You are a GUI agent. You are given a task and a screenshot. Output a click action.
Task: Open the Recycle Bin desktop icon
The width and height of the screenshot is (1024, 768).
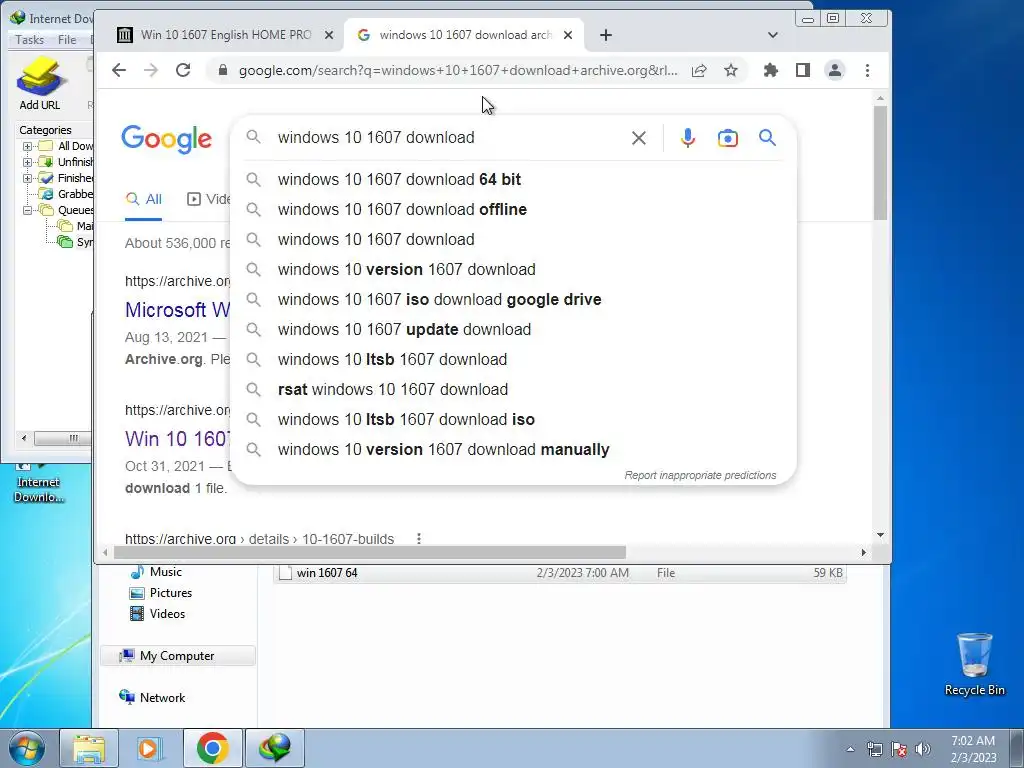point(974,664)
